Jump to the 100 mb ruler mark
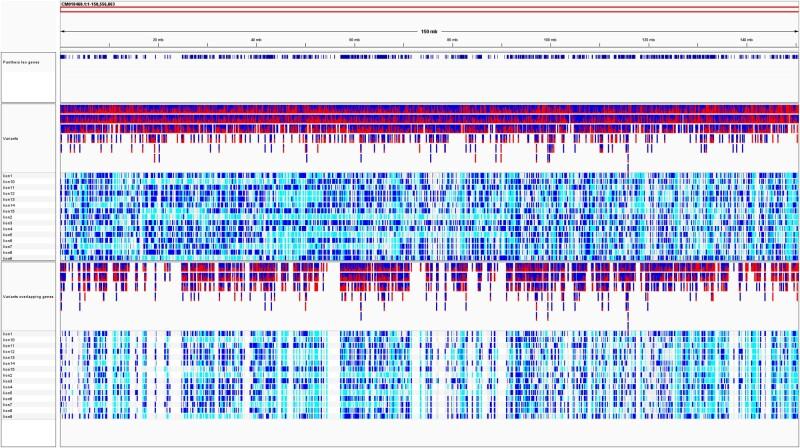Screen dimensions: 800x448 (x=550, y=39)
